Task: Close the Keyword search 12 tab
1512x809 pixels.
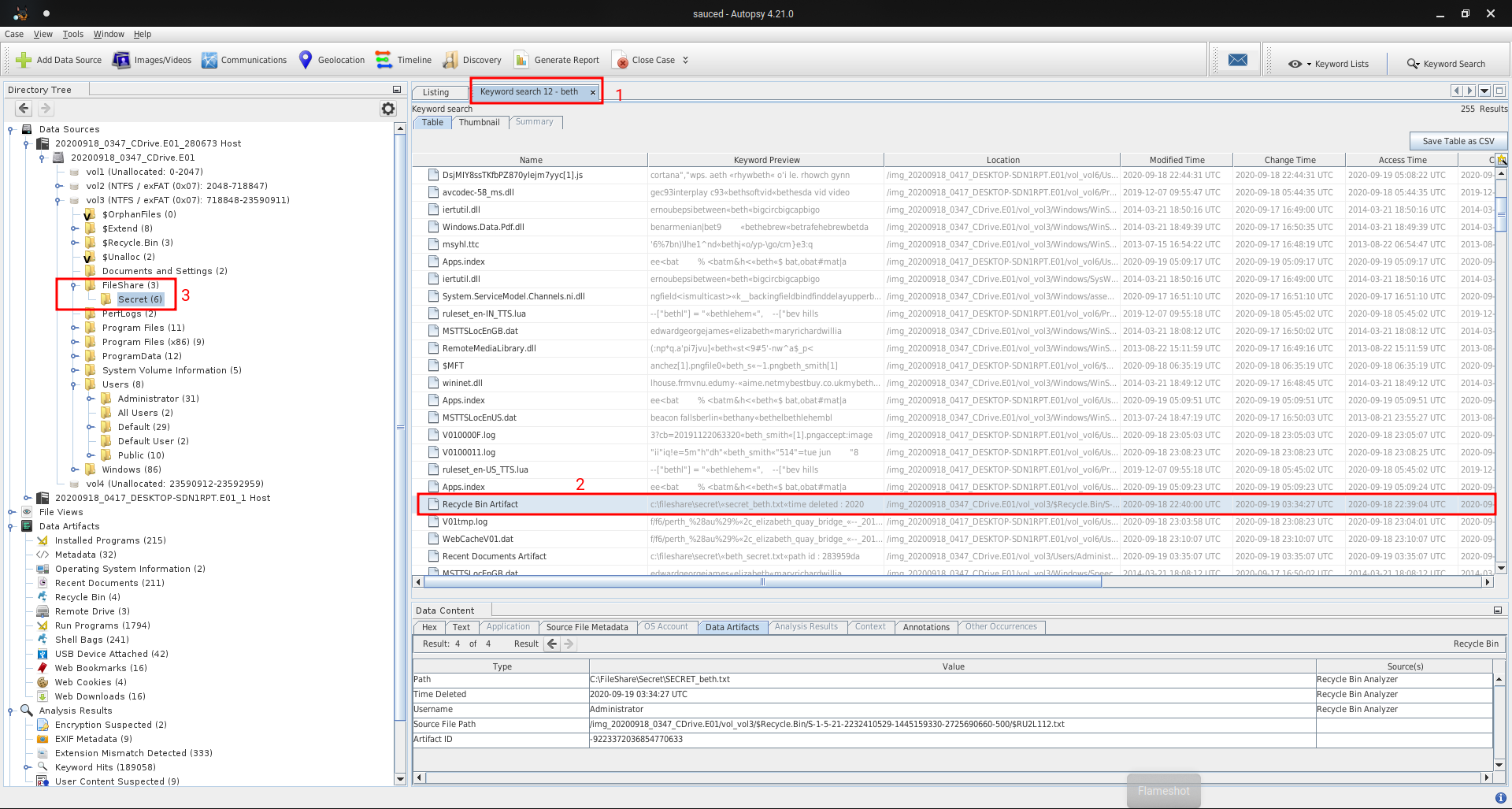Action: pyautogui.click(x=593, y=92)
